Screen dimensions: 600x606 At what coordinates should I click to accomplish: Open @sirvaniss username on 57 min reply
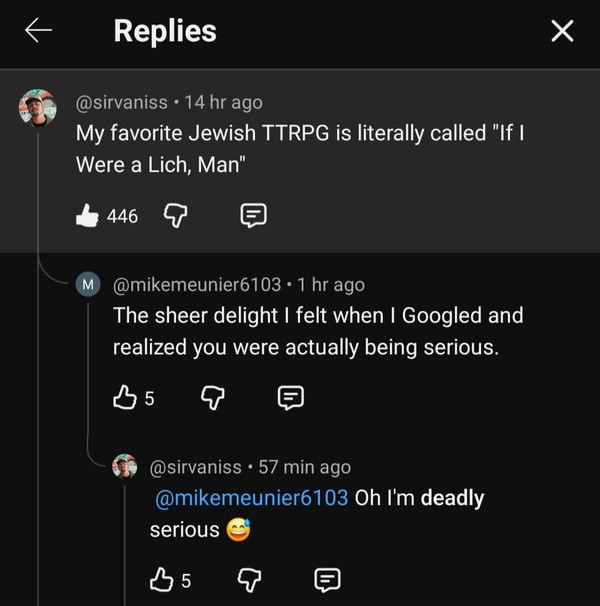(195, 467)
